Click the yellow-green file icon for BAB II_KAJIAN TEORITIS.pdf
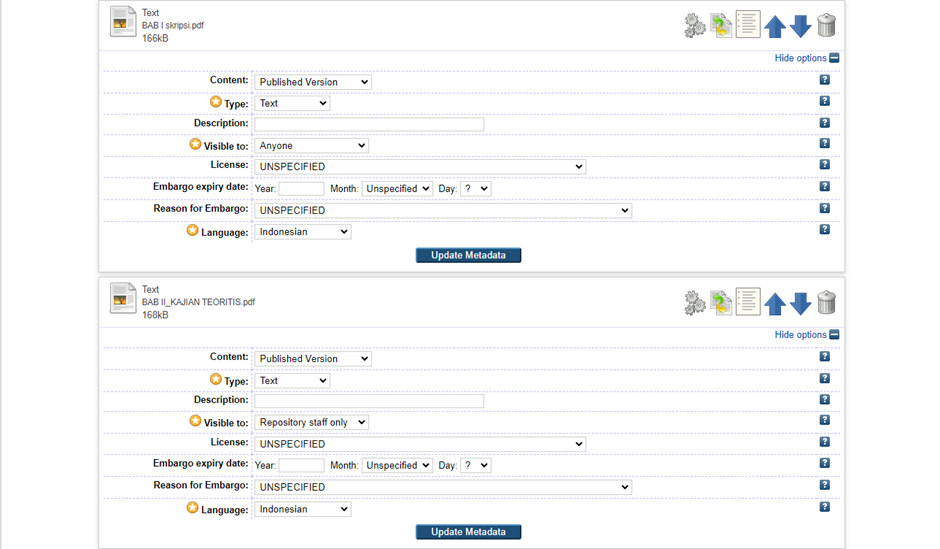The height and width of the screenshot is (549, 940). click(721, 303)
